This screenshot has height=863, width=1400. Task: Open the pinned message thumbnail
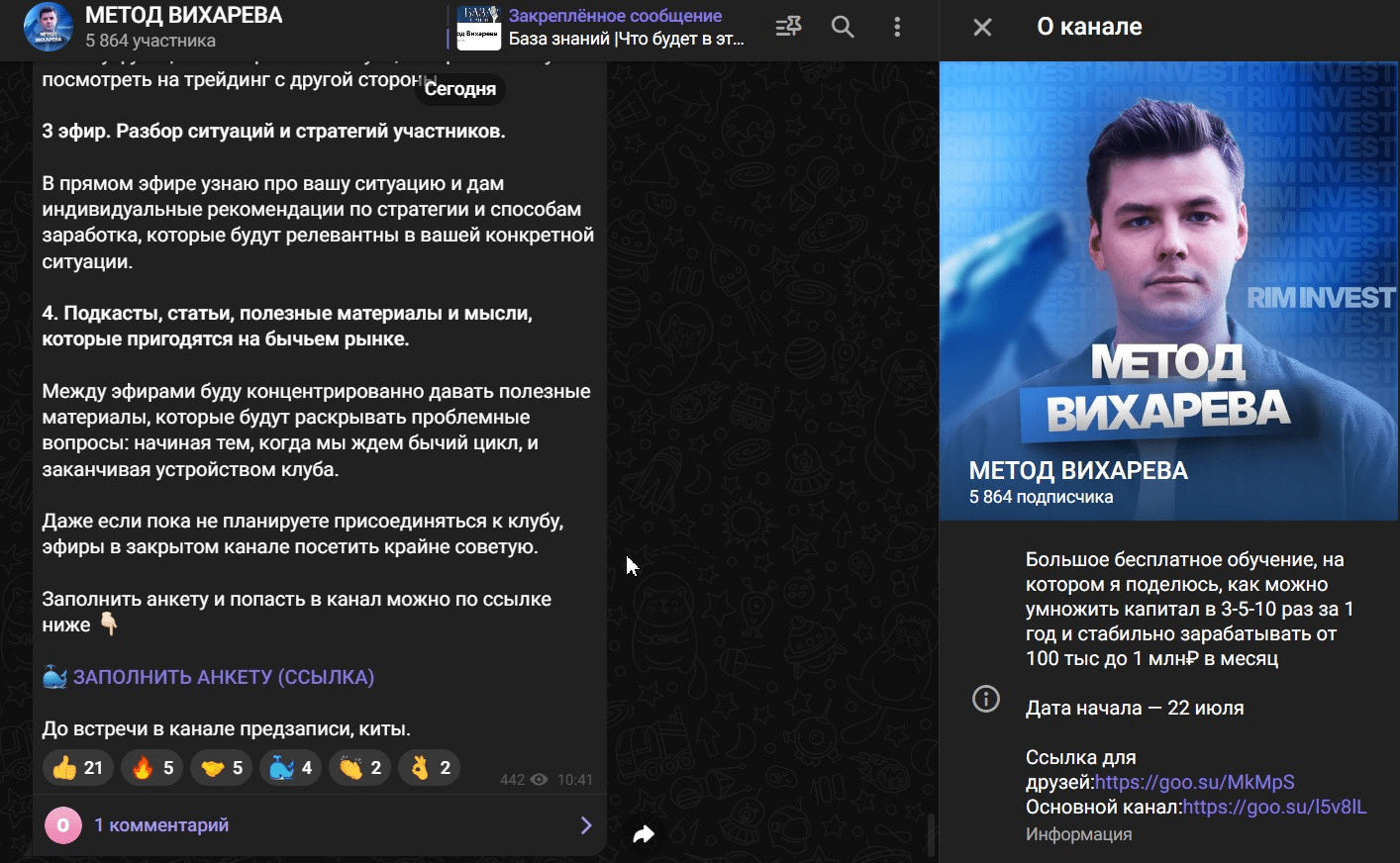click(x=478, y=28)
